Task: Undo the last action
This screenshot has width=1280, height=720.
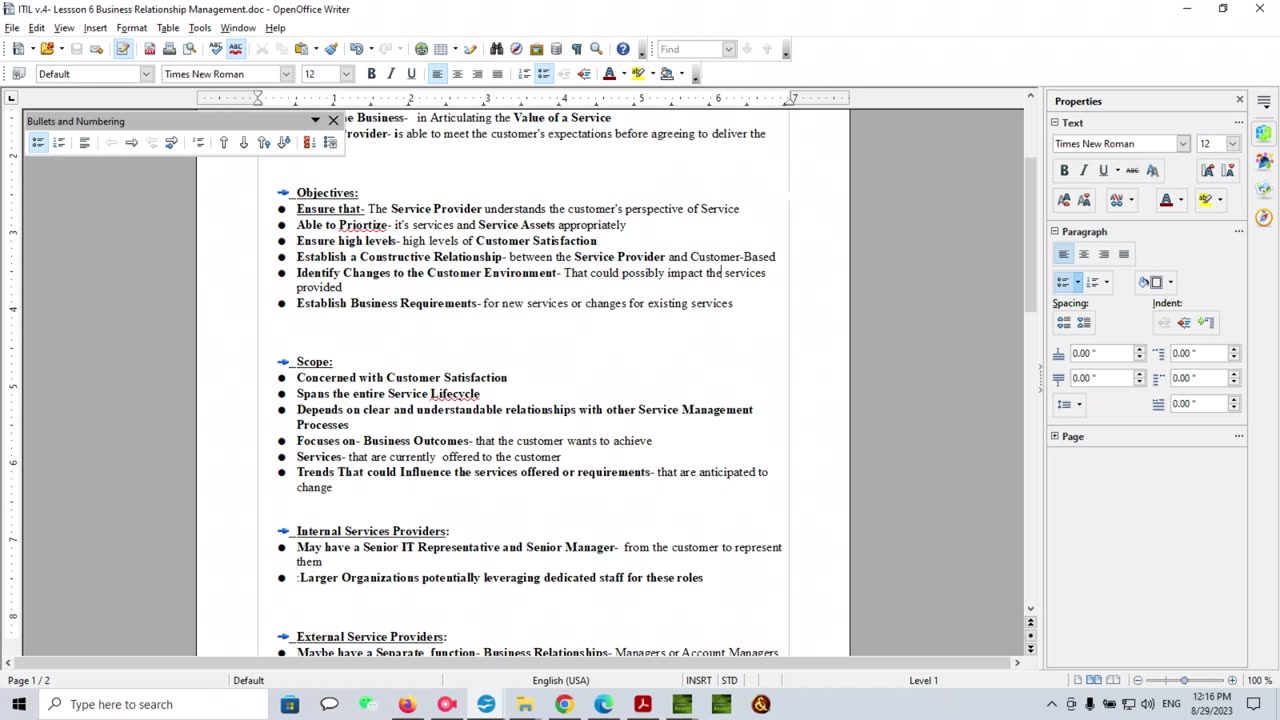Action: pyautogui.click(x=356, y=48)
